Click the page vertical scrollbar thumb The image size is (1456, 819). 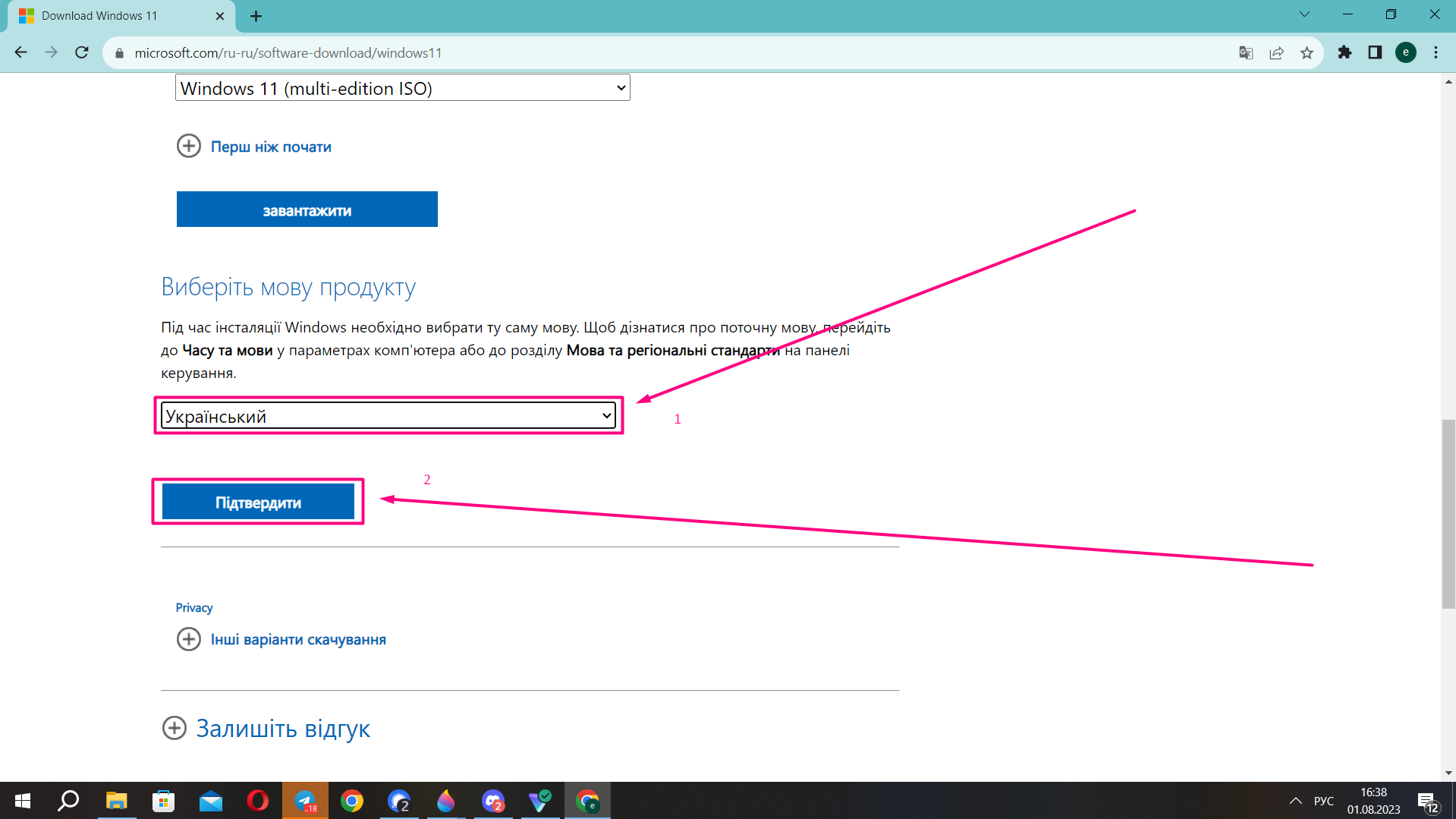(1448, 514)
